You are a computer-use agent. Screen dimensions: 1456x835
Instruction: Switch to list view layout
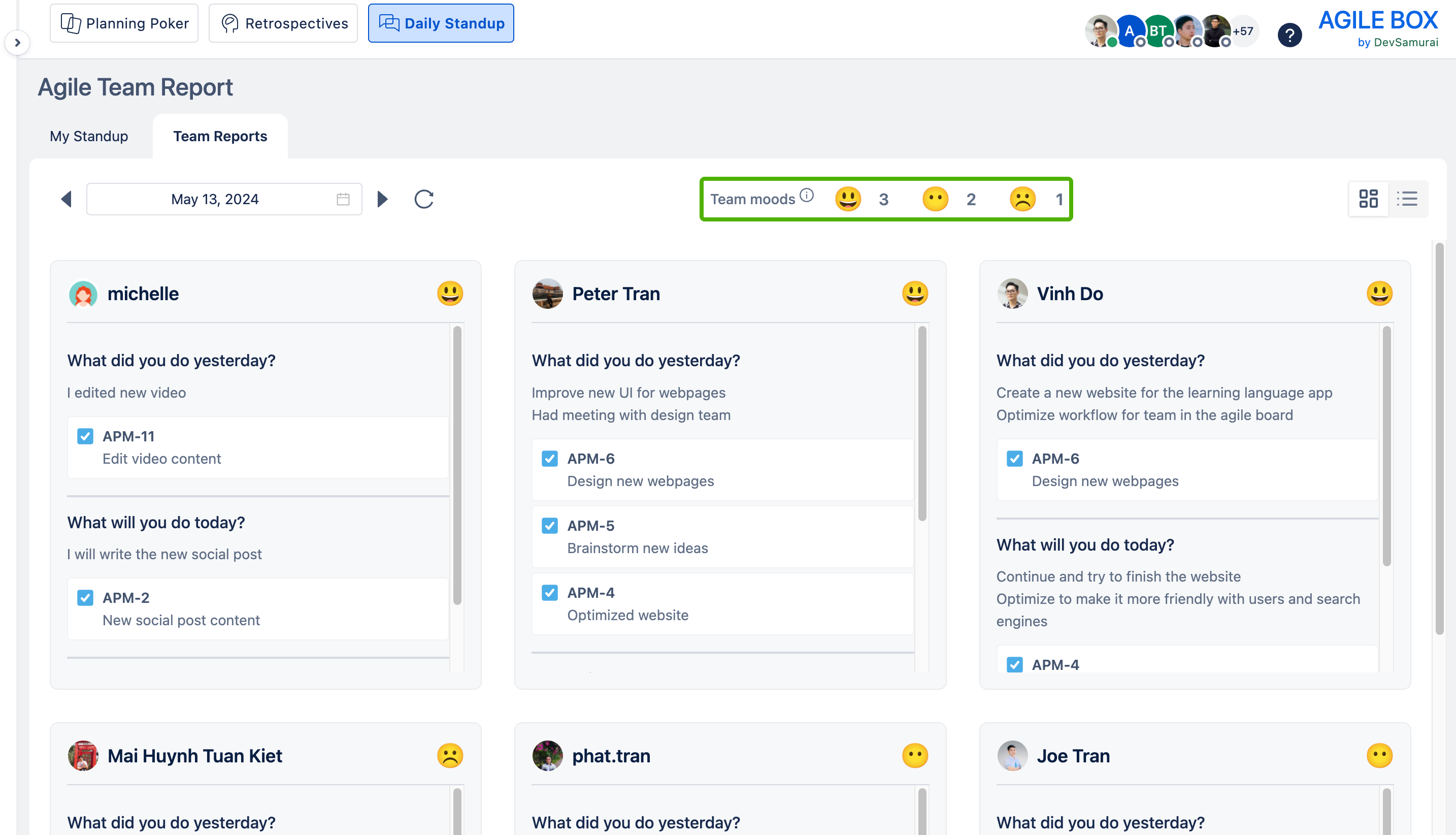pos(1407,199)
